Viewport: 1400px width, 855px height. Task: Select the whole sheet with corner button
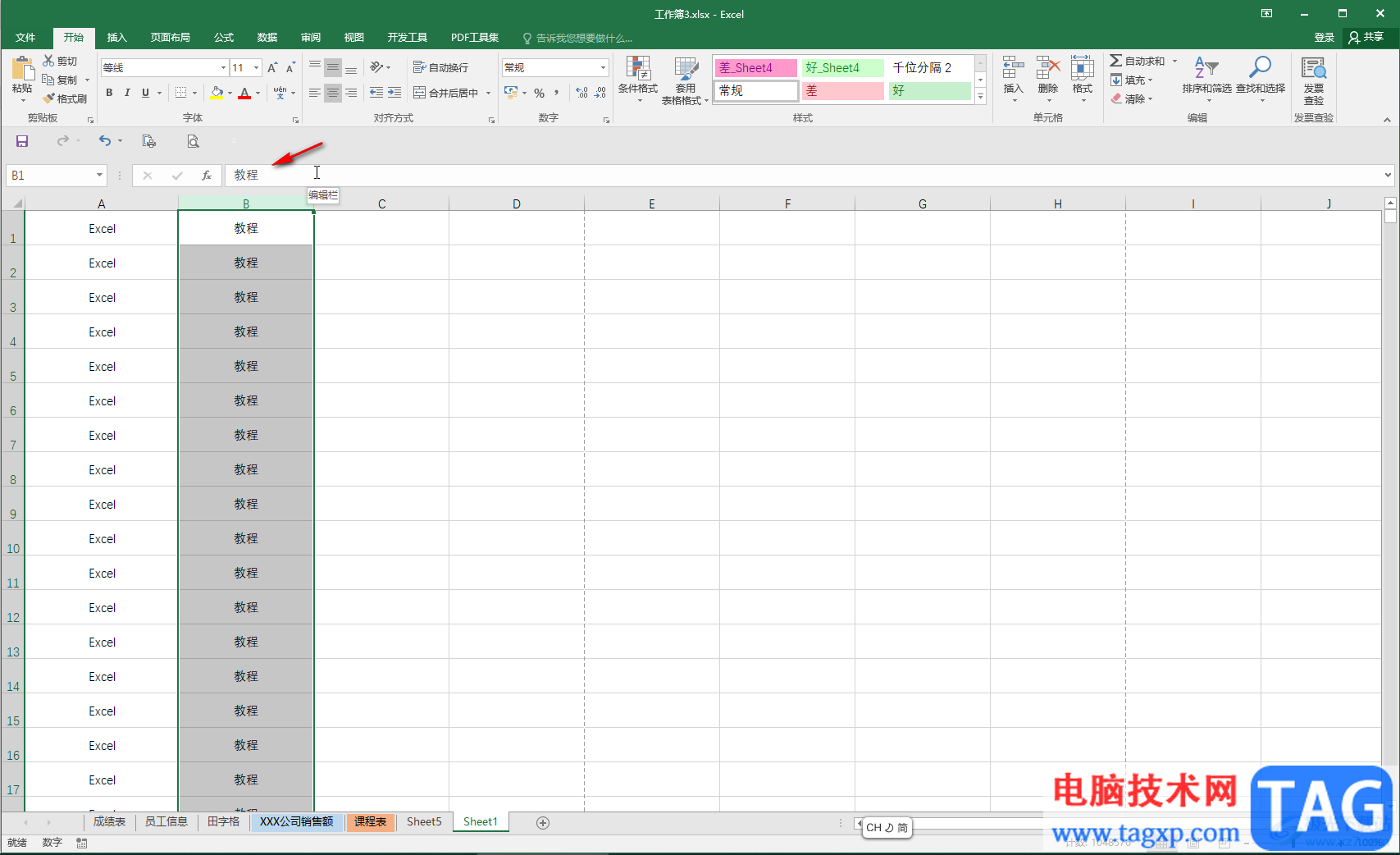14,203
